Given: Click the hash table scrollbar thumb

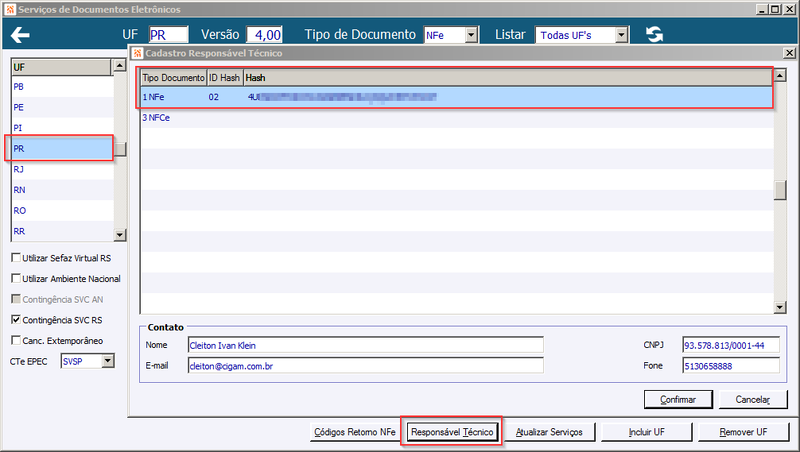Looking at the screenshot, I should tap(780, 190).
